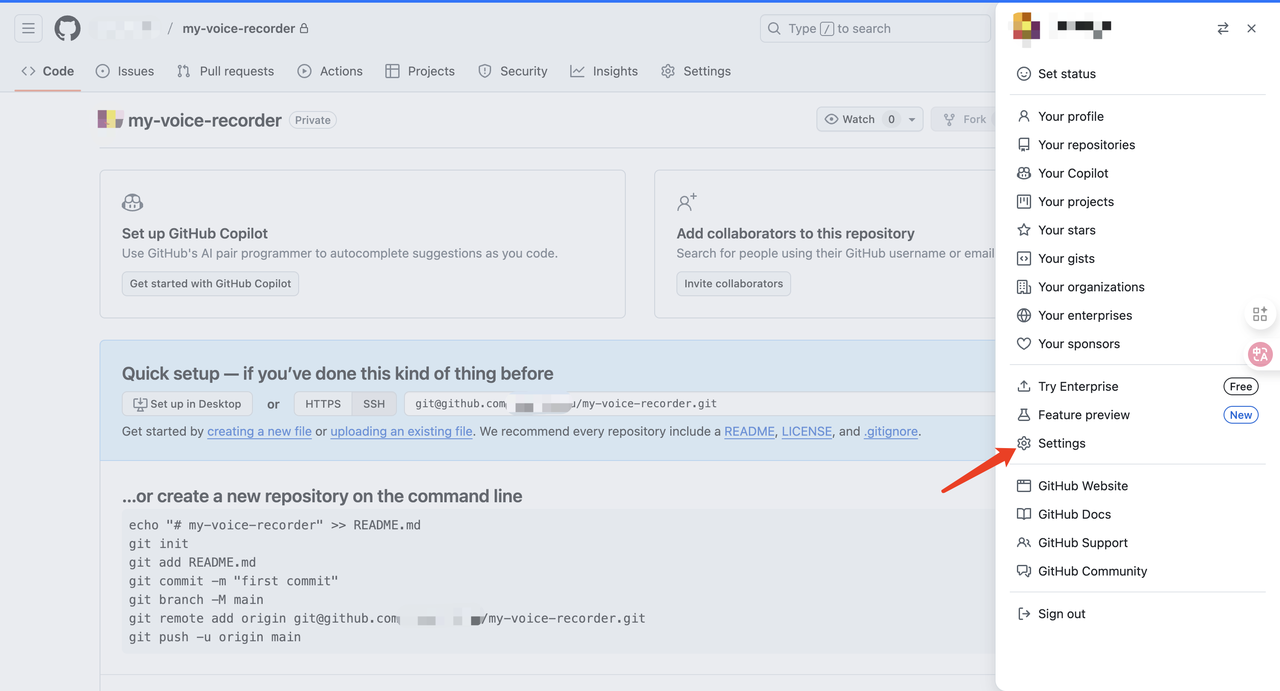Click Set status smiley item
This screenshot has width=1280, height=691.
point(1066,74)
